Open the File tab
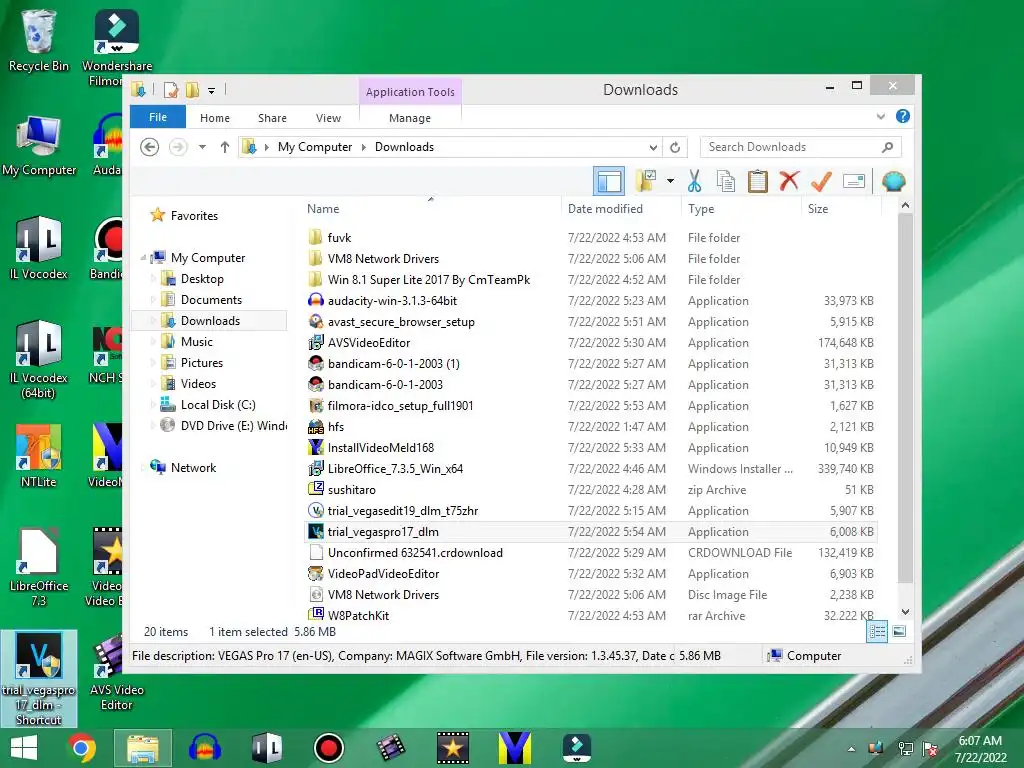This screenshot has height=768, width=1024. point(158,117)
